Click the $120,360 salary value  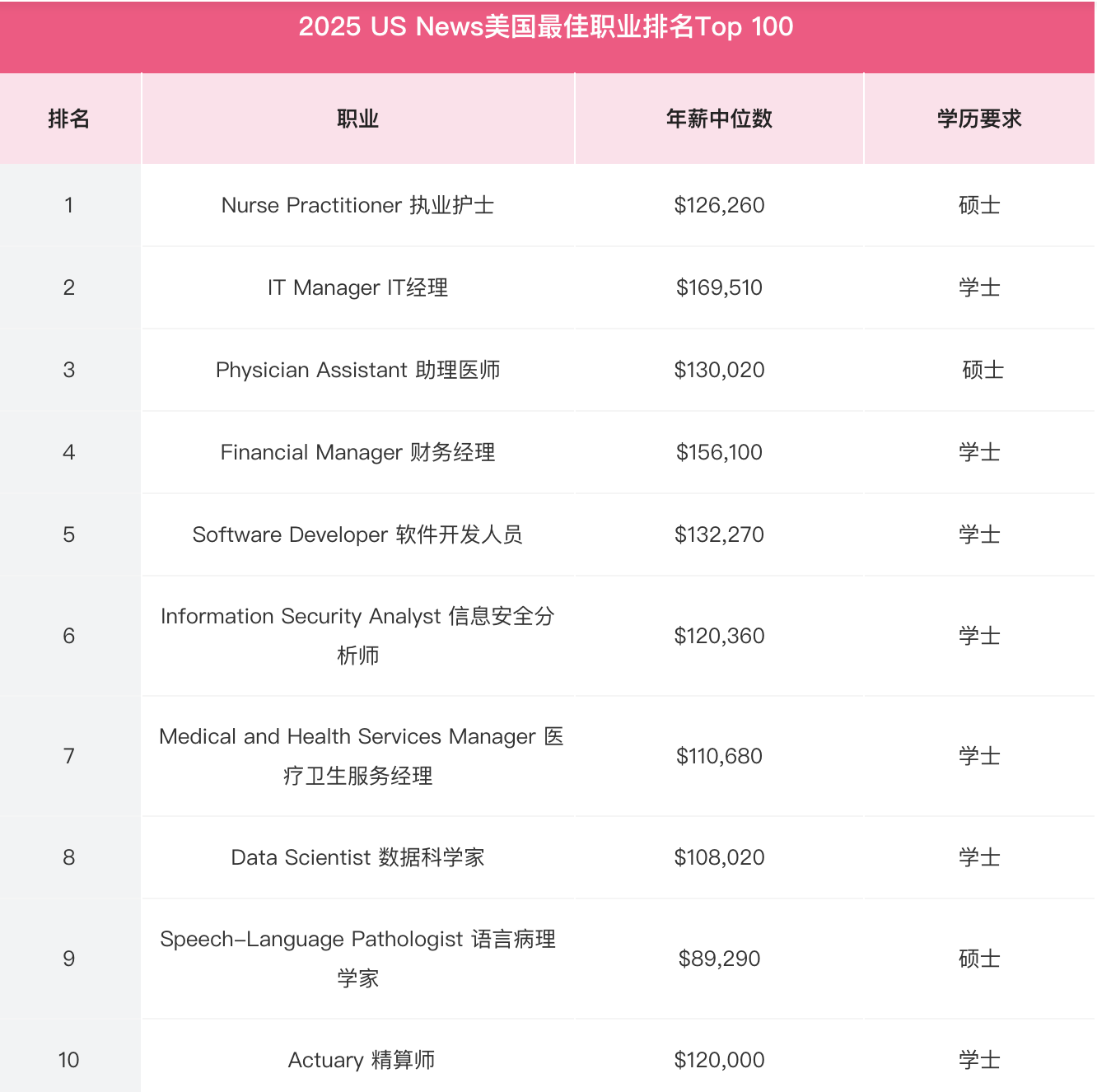pos(719,636)
